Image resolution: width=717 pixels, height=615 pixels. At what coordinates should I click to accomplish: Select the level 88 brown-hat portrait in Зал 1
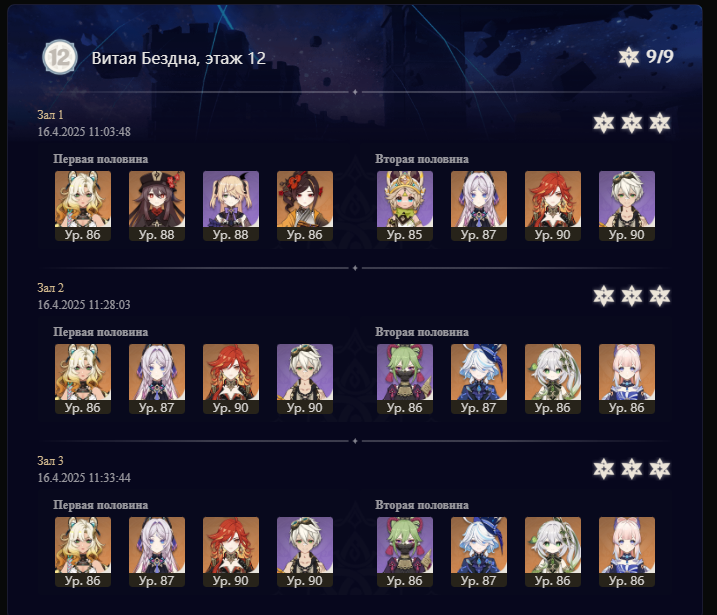coord(157,206)
